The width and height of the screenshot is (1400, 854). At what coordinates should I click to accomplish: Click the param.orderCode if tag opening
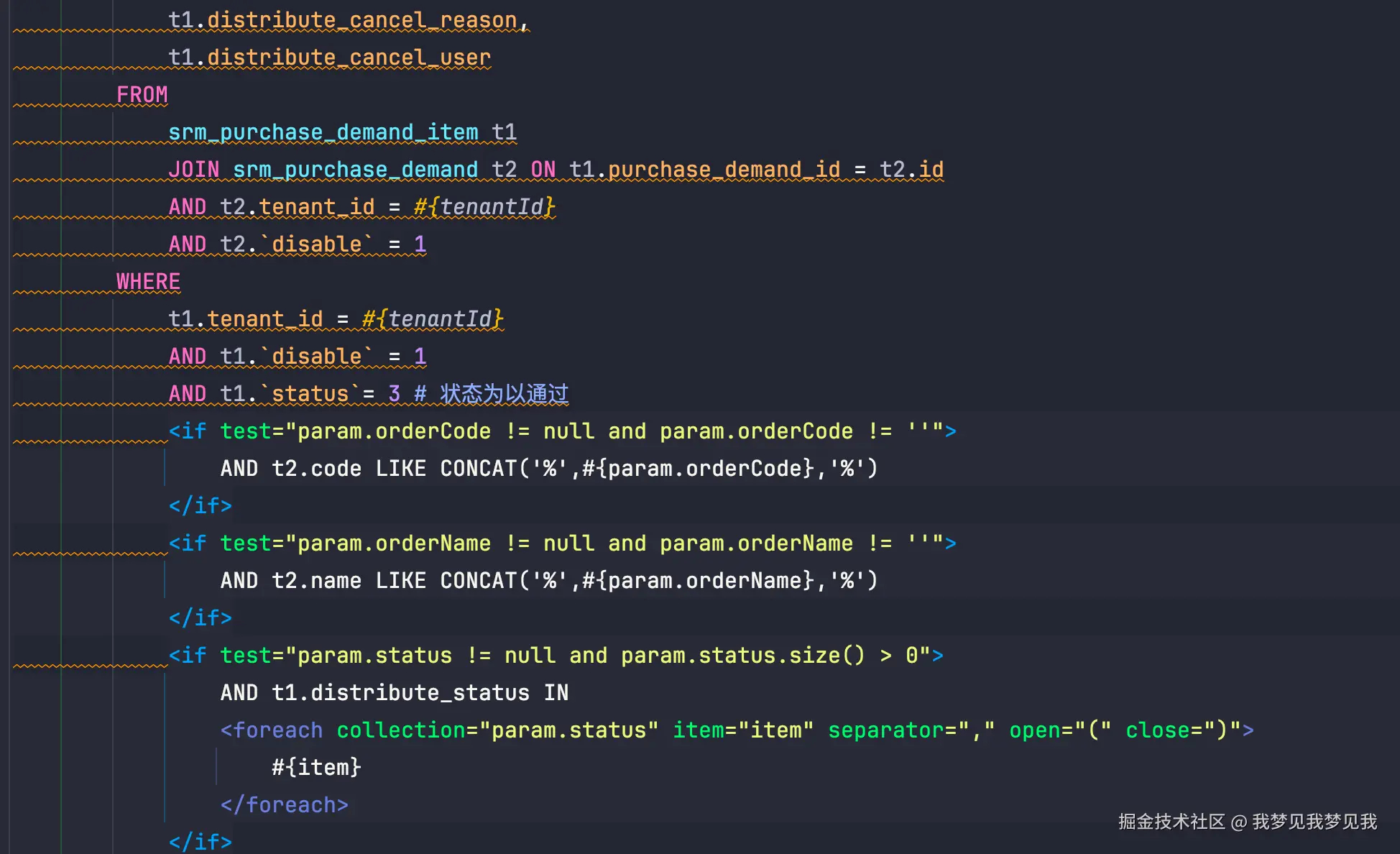188,431
